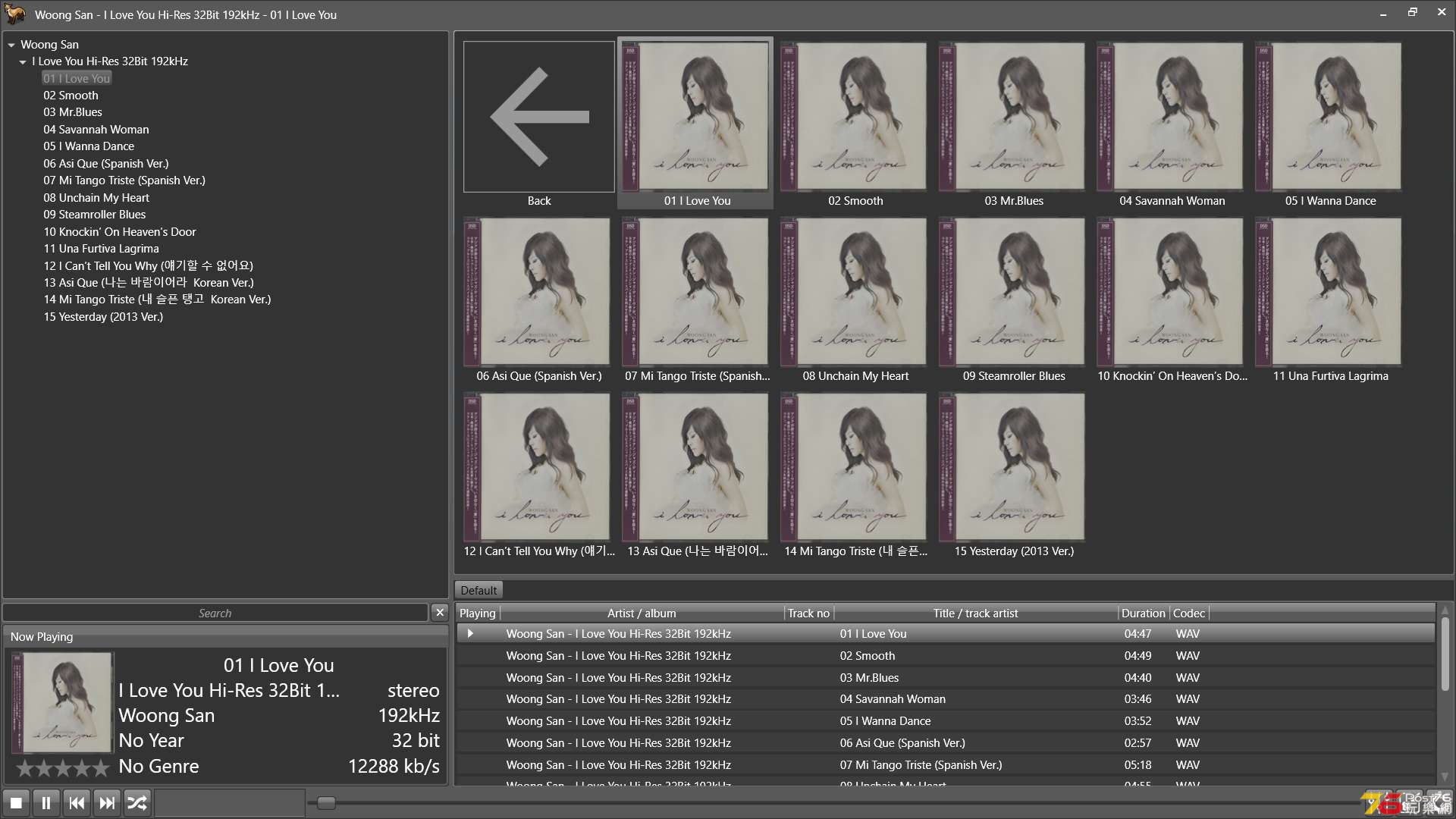This screenshot has width=1456, height=819.
Task: Select 03 Mr.Blues in the tree
Action: point(73,112)
